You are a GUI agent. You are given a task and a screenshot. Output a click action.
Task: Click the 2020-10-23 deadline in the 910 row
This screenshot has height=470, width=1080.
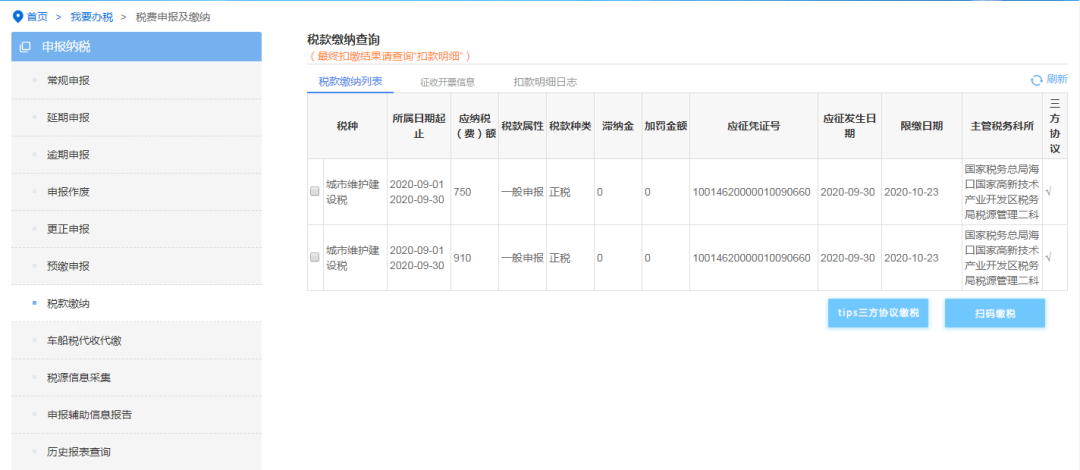pyautogui.click(x=911, y=258)
